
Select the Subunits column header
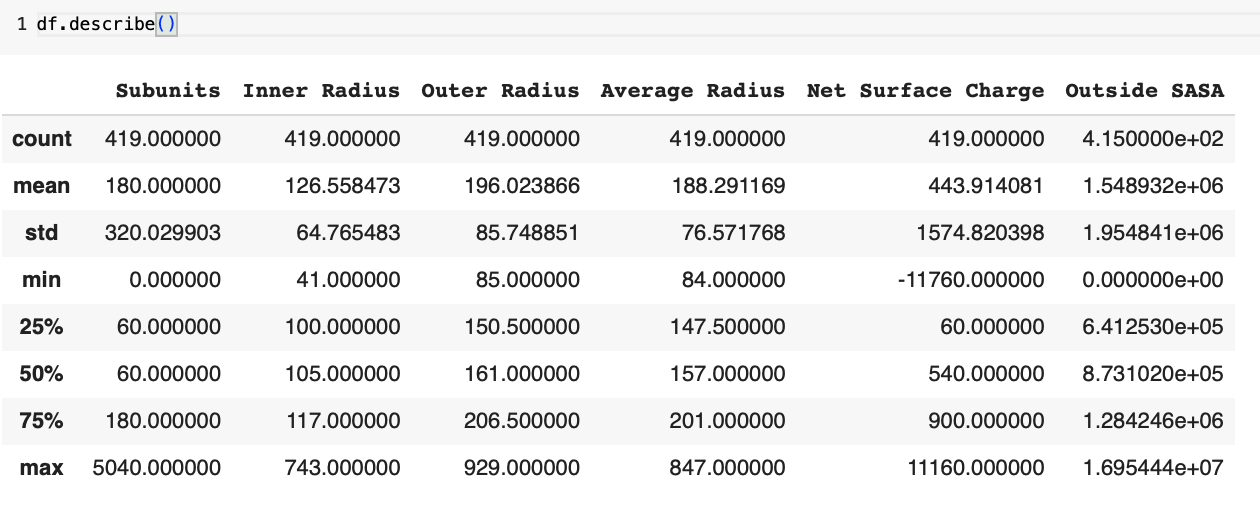(168, 91)
